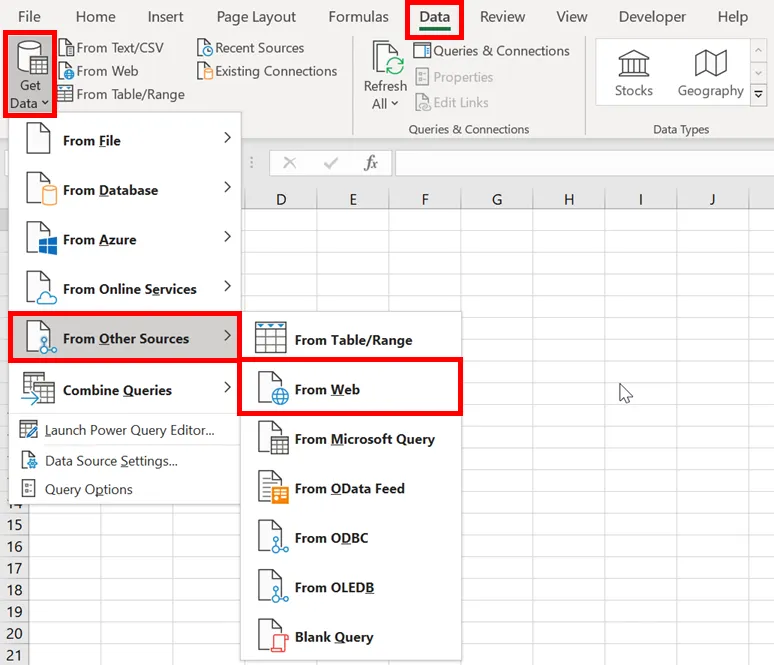774x665 pixels.
Task: Click the Get Data button icon
Action: tap(32, 57)
